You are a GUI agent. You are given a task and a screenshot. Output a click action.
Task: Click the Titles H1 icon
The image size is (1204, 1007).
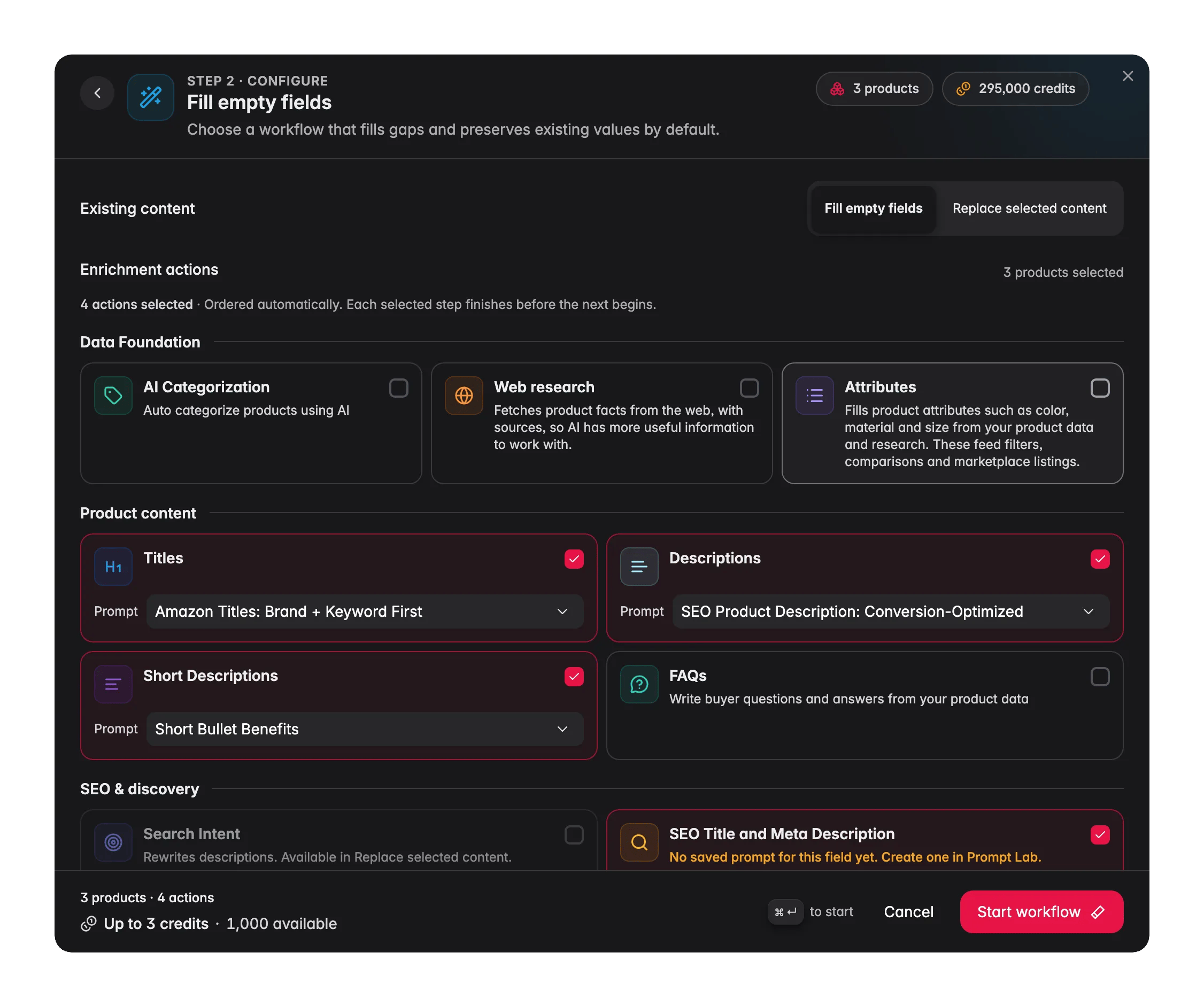tap(113, 567)
